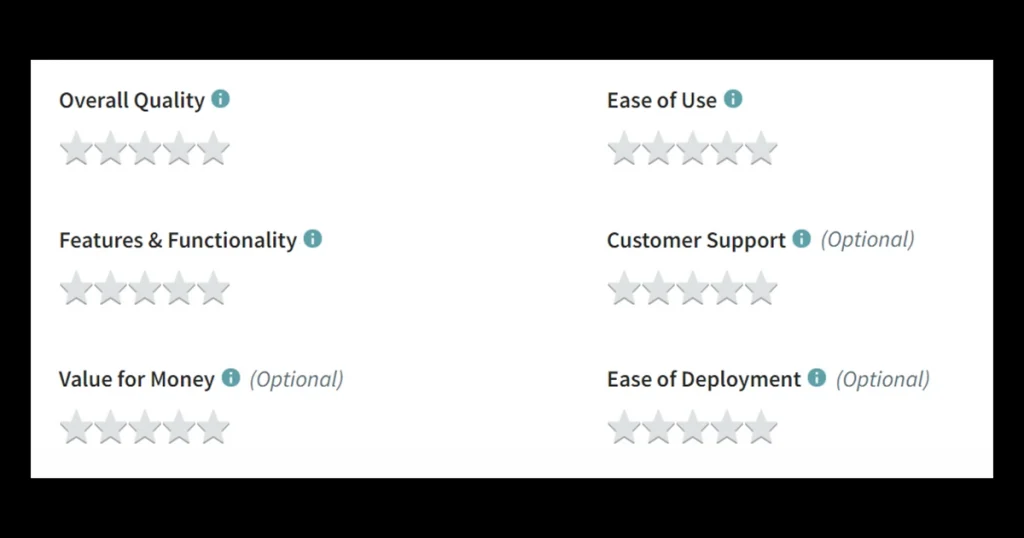
Task: Give Customer Support one star
Action: [x=624, y=288]
